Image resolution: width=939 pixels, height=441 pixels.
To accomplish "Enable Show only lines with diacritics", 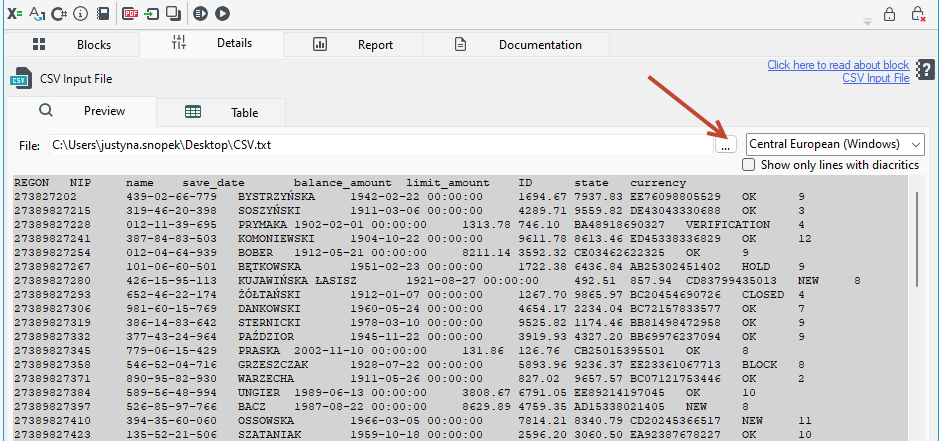I will [x=748, y=165].
